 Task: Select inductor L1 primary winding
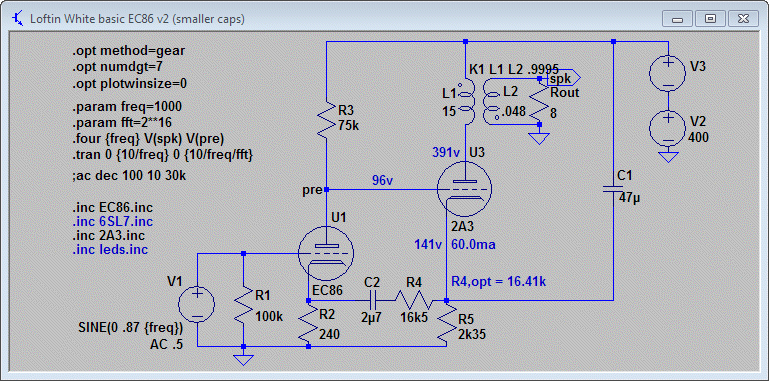[465, 102]
